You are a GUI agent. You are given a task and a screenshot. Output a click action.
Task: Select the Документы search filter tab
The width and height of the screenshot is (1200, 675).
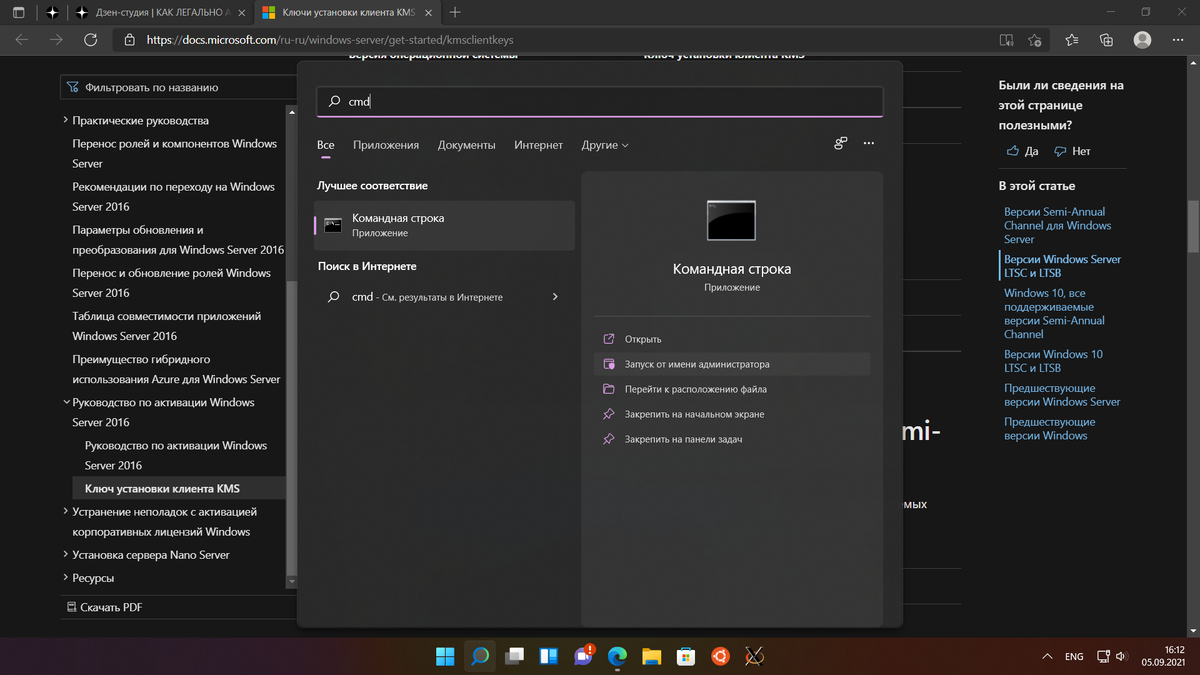[x=466, y=145]
